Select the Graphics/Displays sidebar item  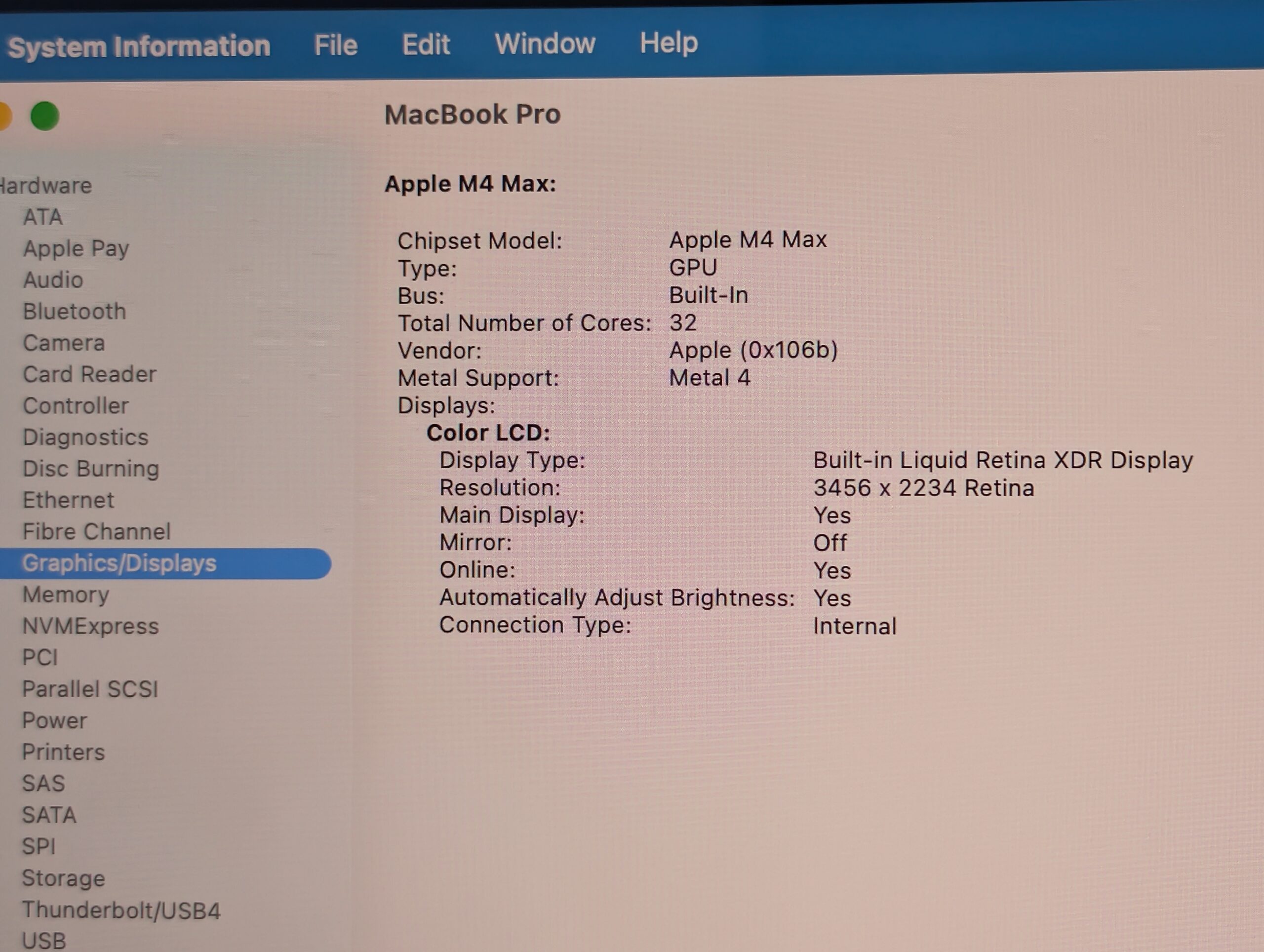[119, 563]
